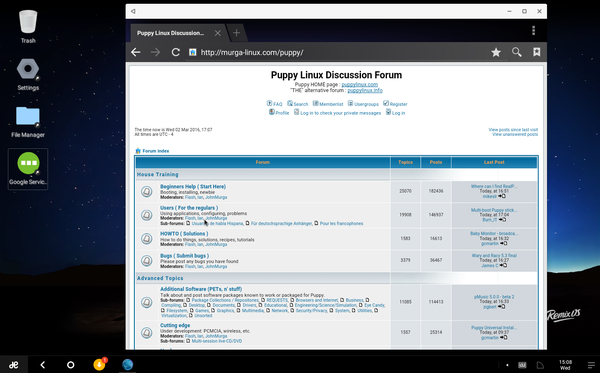Viewport: 600px width, 373px height.
Task: Open the FAQ link in forum header
Action: click(x=274, y=104)
